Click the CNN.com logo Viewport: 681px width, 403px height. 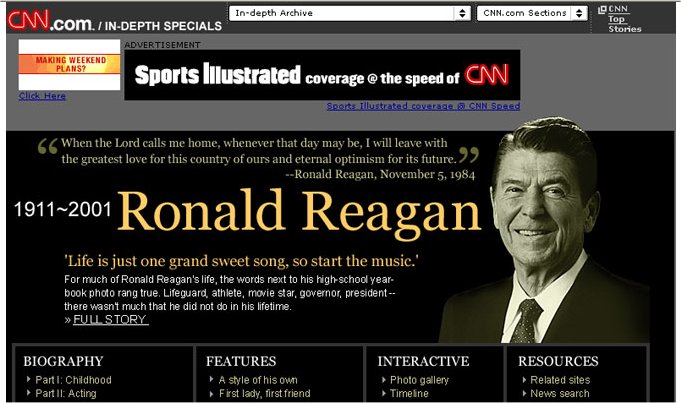coord(50,18)
